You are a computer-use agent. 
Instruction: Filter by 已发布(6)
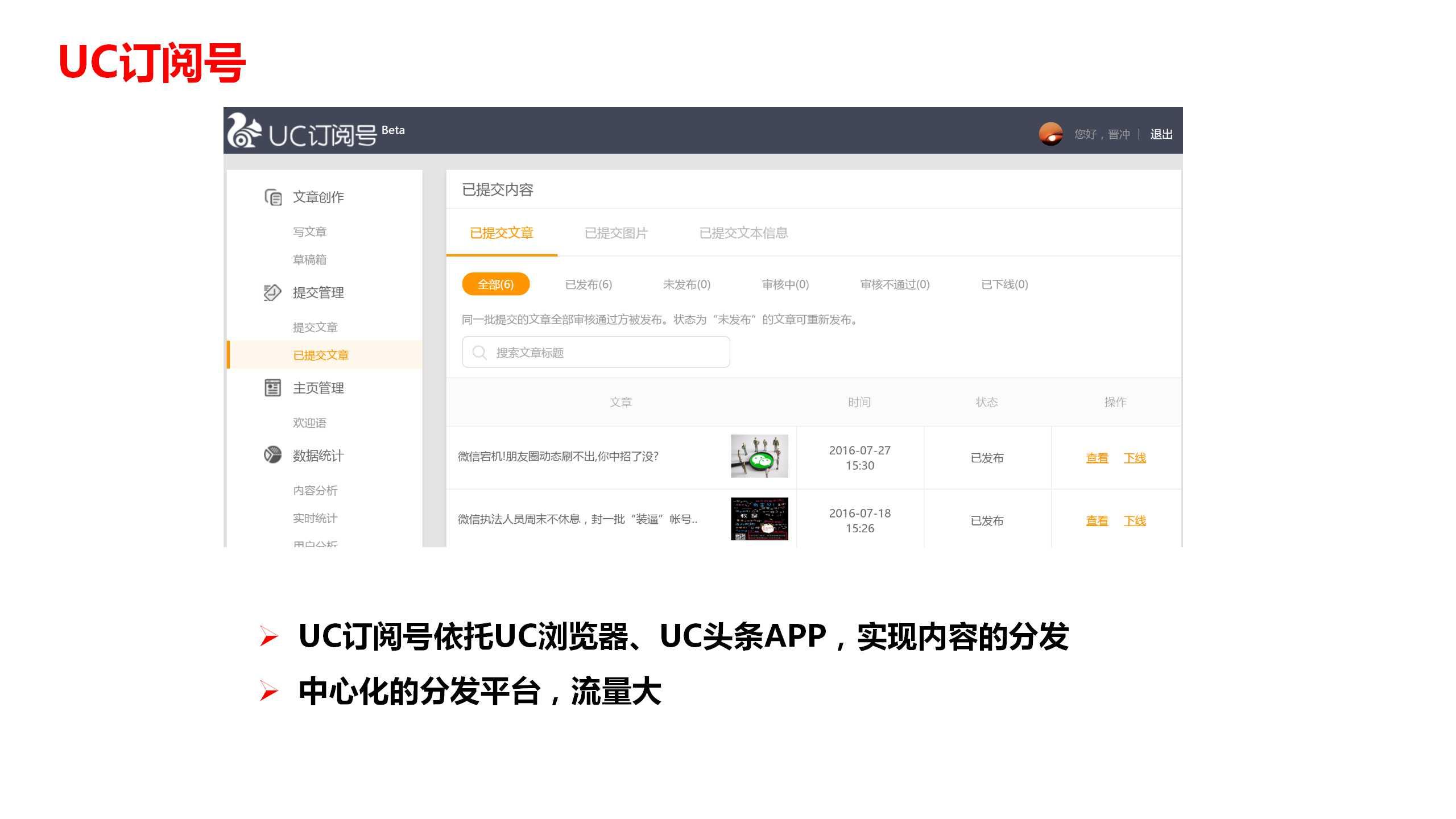589,284
